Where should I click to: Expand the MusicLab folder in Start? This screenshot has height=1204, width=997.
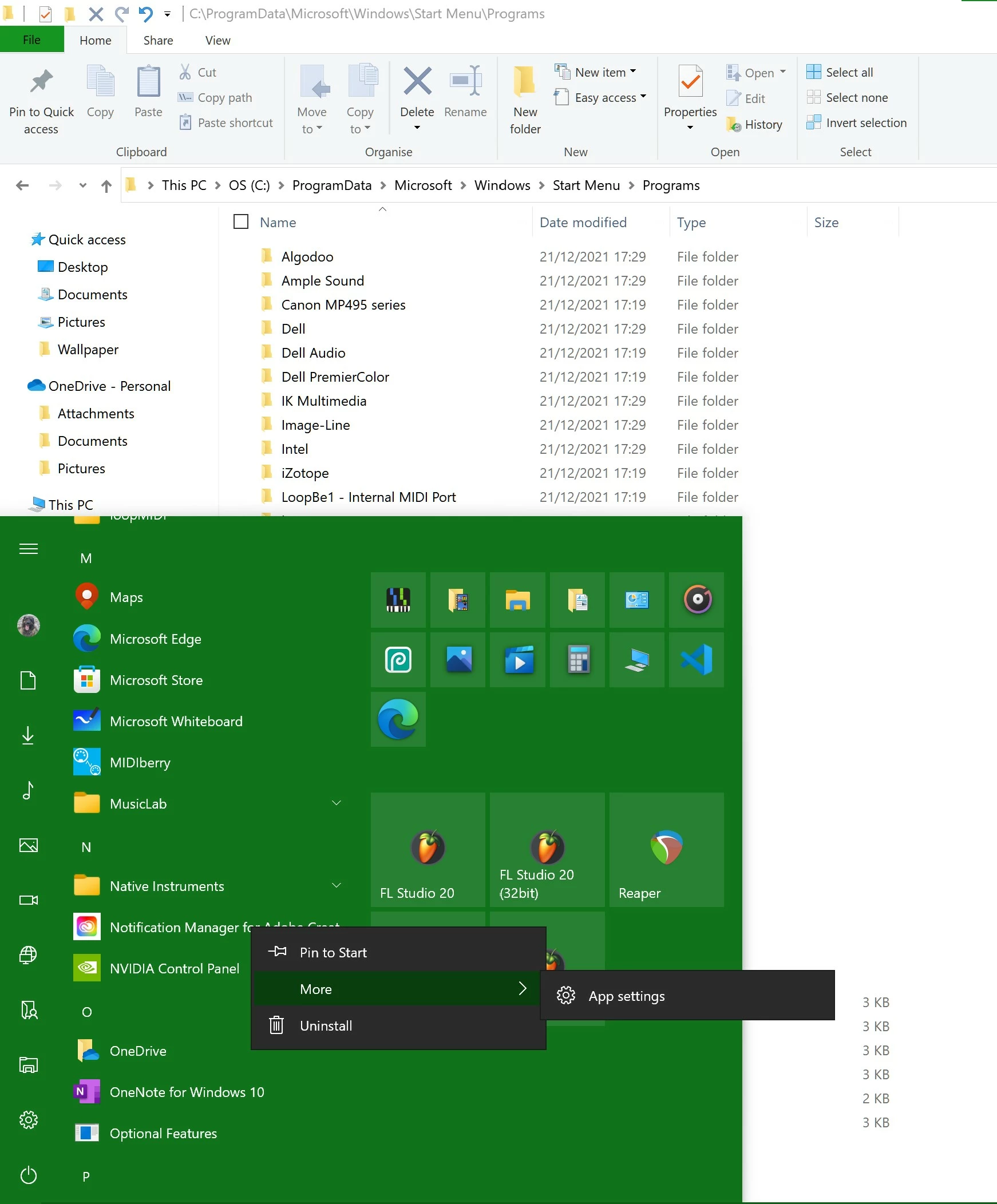[336, 803]
